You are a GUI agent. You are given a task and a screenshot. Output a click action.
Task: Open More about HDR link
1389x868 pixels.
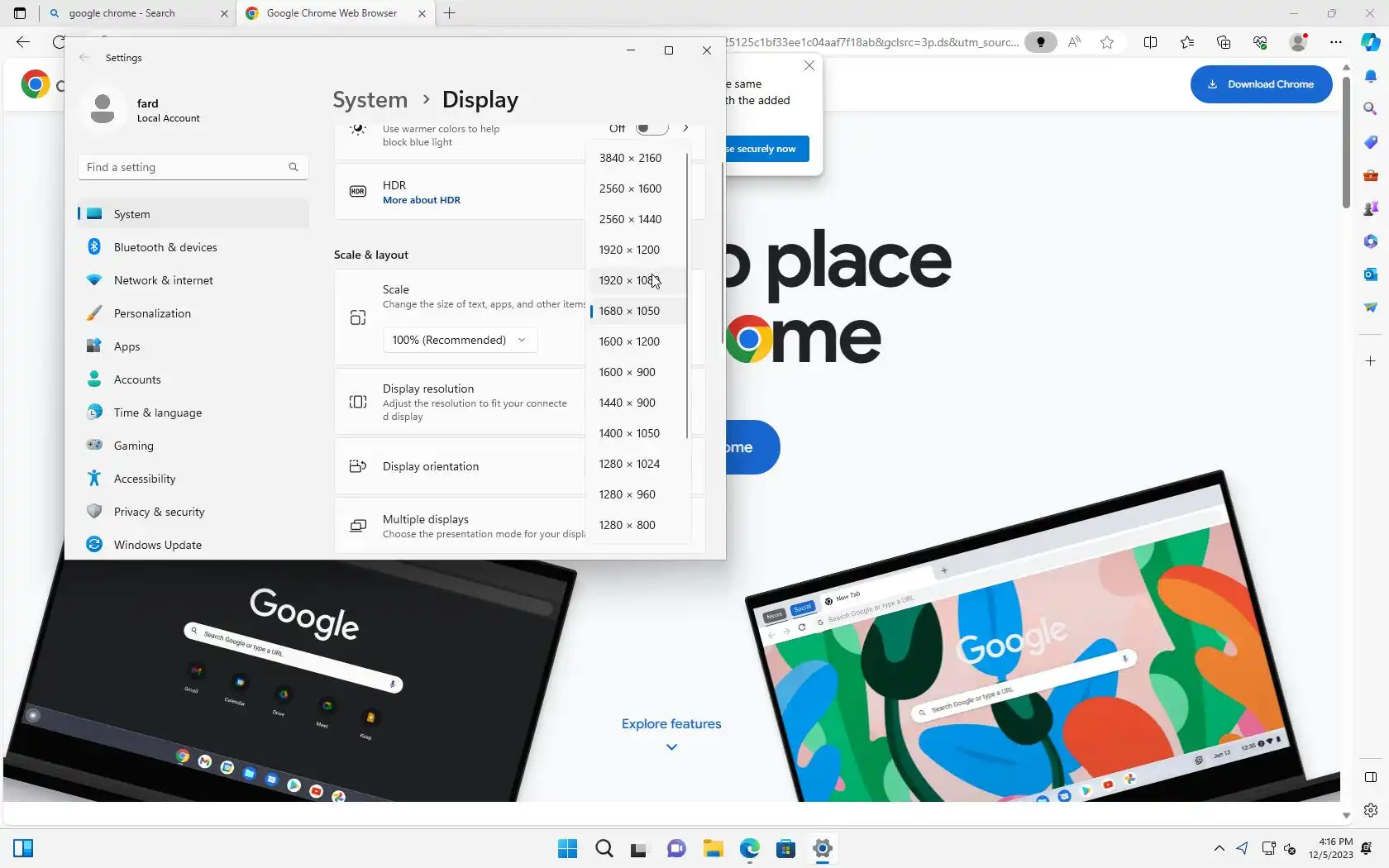pyautogui.click(x=422, y=200)
